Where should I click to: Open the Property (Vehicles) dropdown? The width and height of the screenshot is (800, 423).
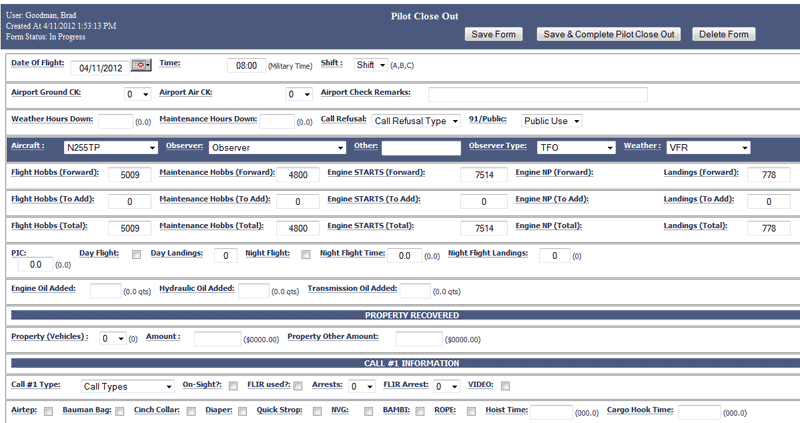click(x=112, y=338)
